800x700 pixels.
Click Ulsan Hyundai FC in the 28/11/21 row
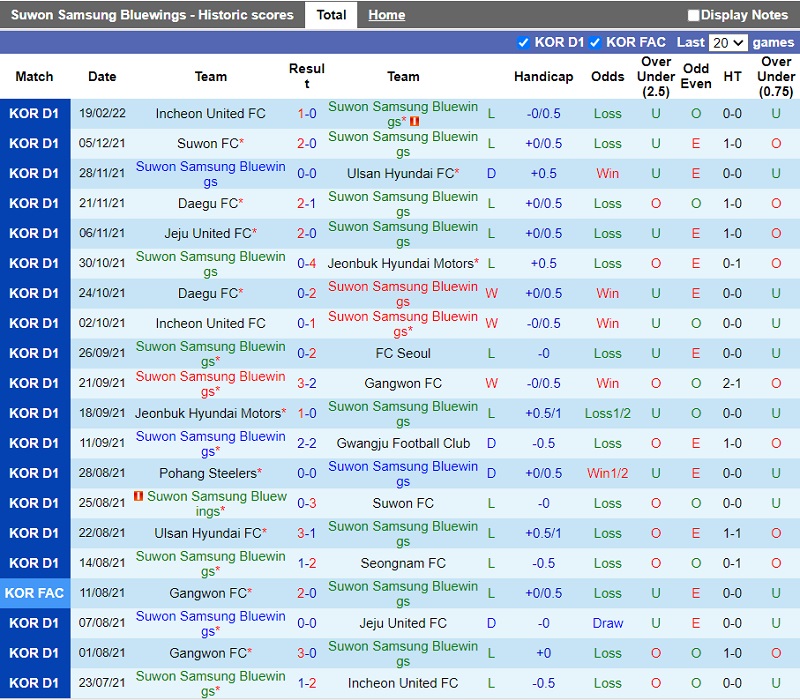point(400,173)
